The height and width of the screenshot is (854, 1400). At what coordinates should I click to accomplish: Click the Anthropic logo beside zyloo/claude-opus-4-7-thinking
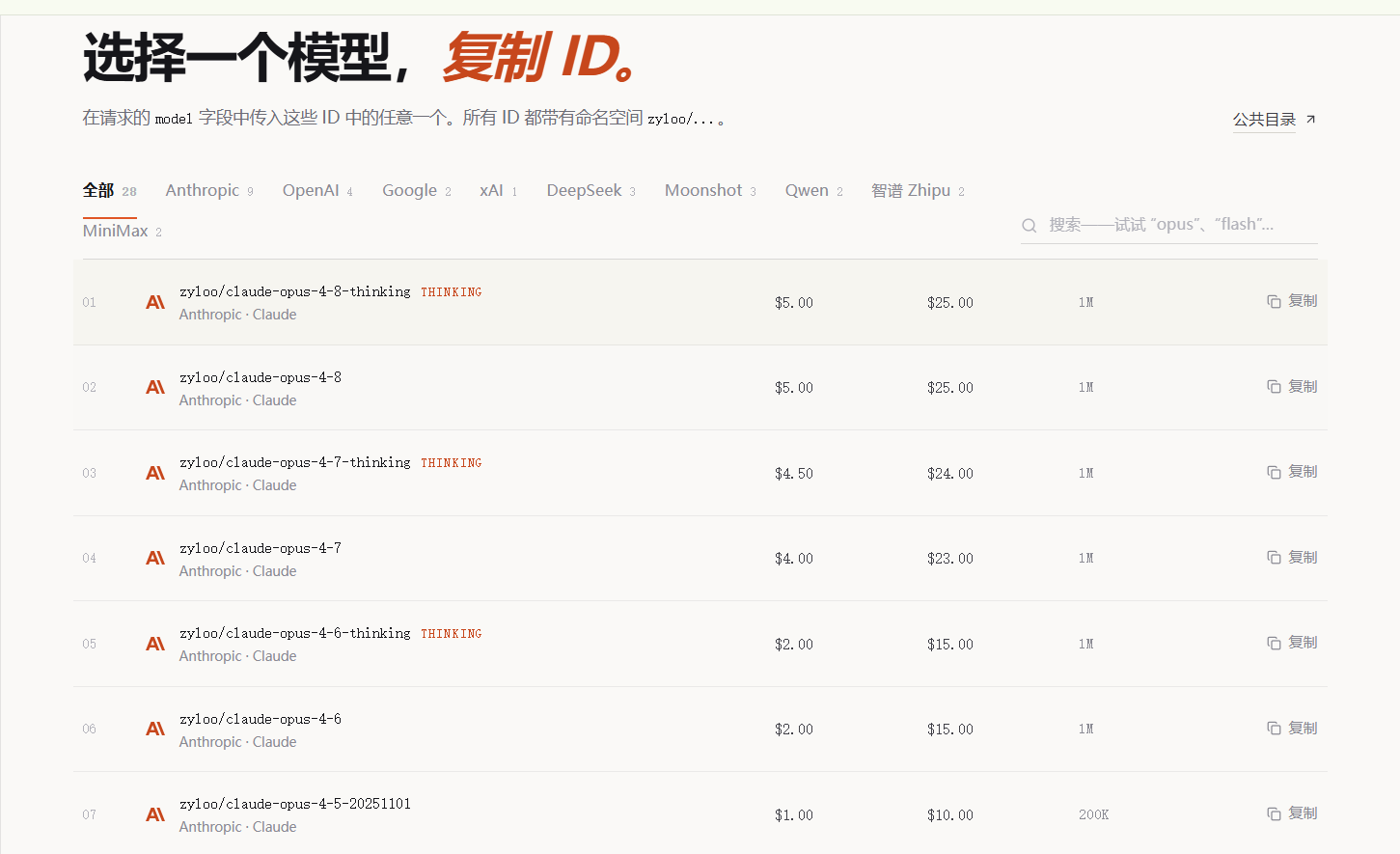tap(155, 473)
